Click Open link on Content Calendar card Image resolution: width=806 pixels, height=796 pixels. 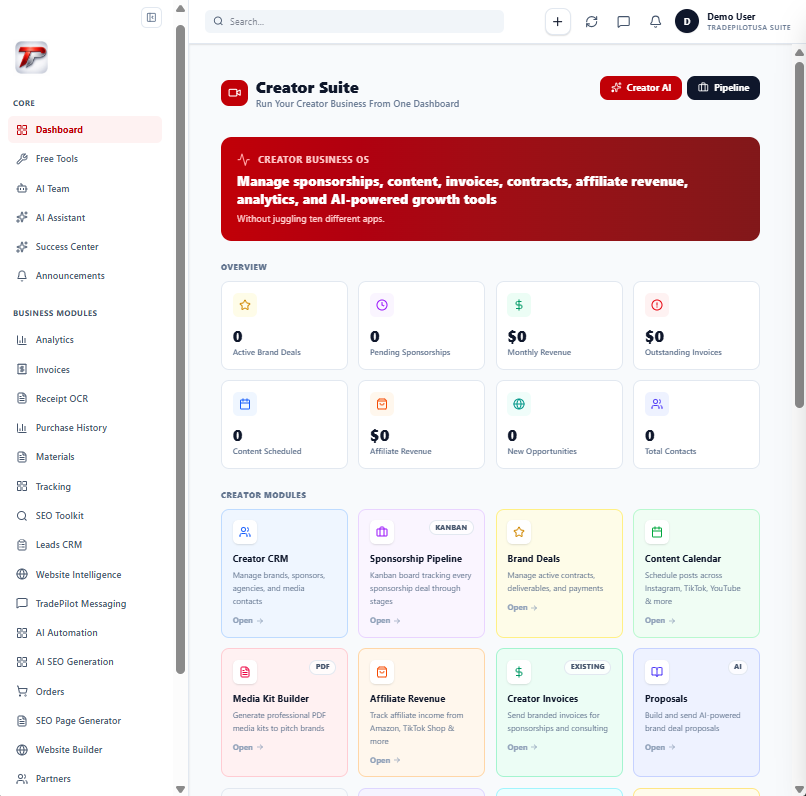click(660, 621)
